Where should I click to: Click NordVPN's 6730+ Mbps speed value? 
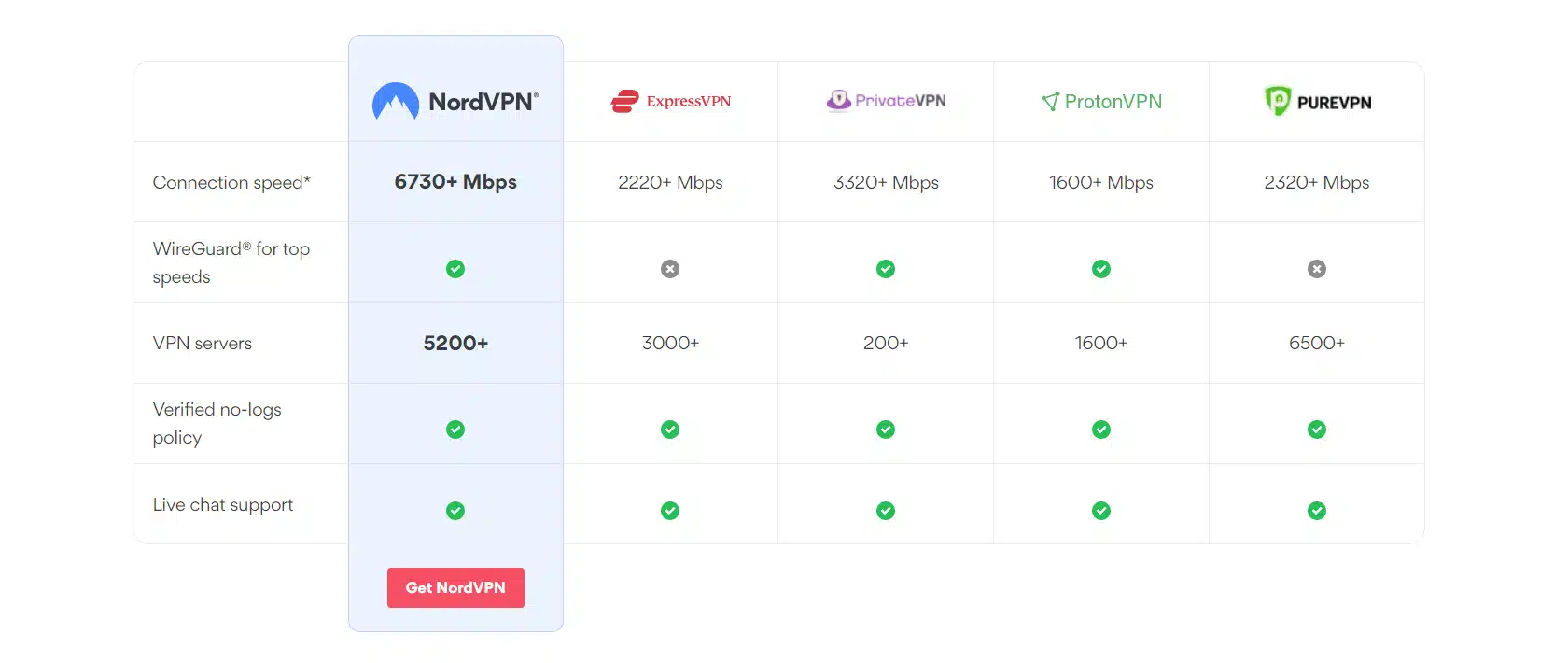pos(455,182)
